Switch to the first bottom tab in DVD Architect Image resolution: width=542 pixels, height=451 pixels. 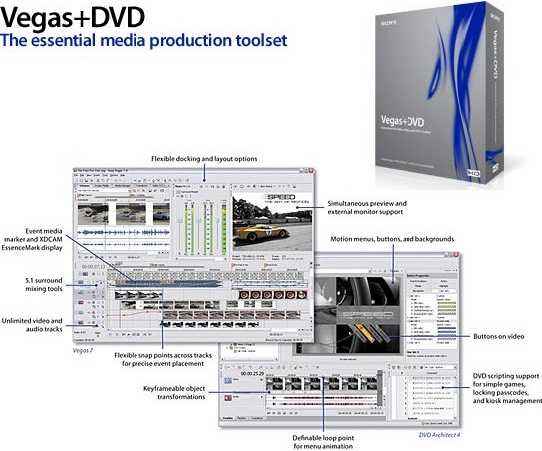[227, 418]
